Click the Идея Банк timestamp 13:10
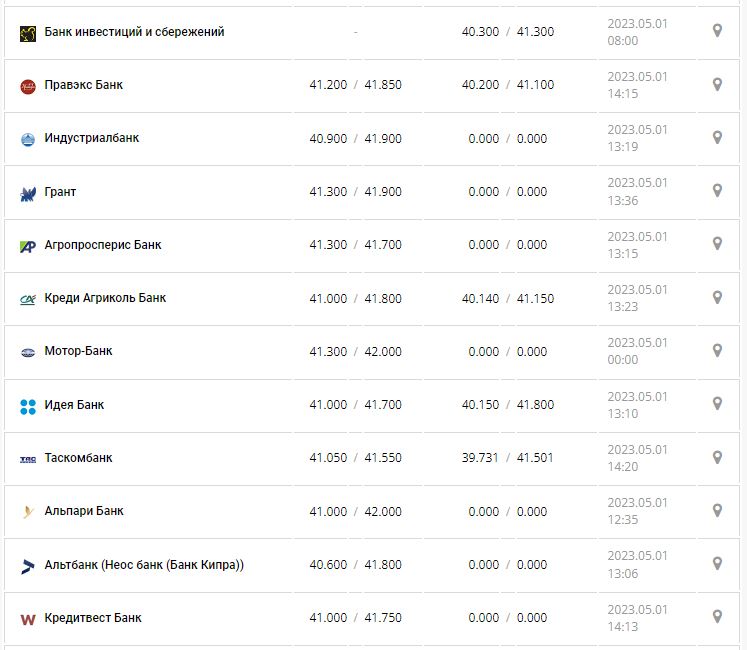Screen dimensions: 747x650 click(x=622, y=413)
